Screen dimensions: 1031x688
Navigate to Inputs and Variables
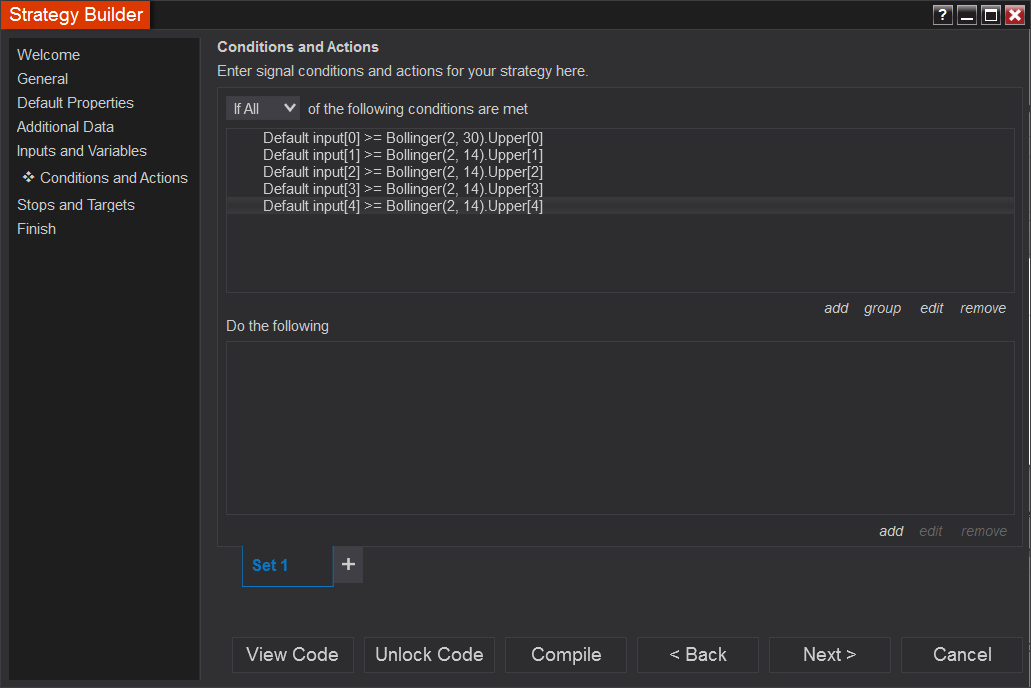point(82,151)
